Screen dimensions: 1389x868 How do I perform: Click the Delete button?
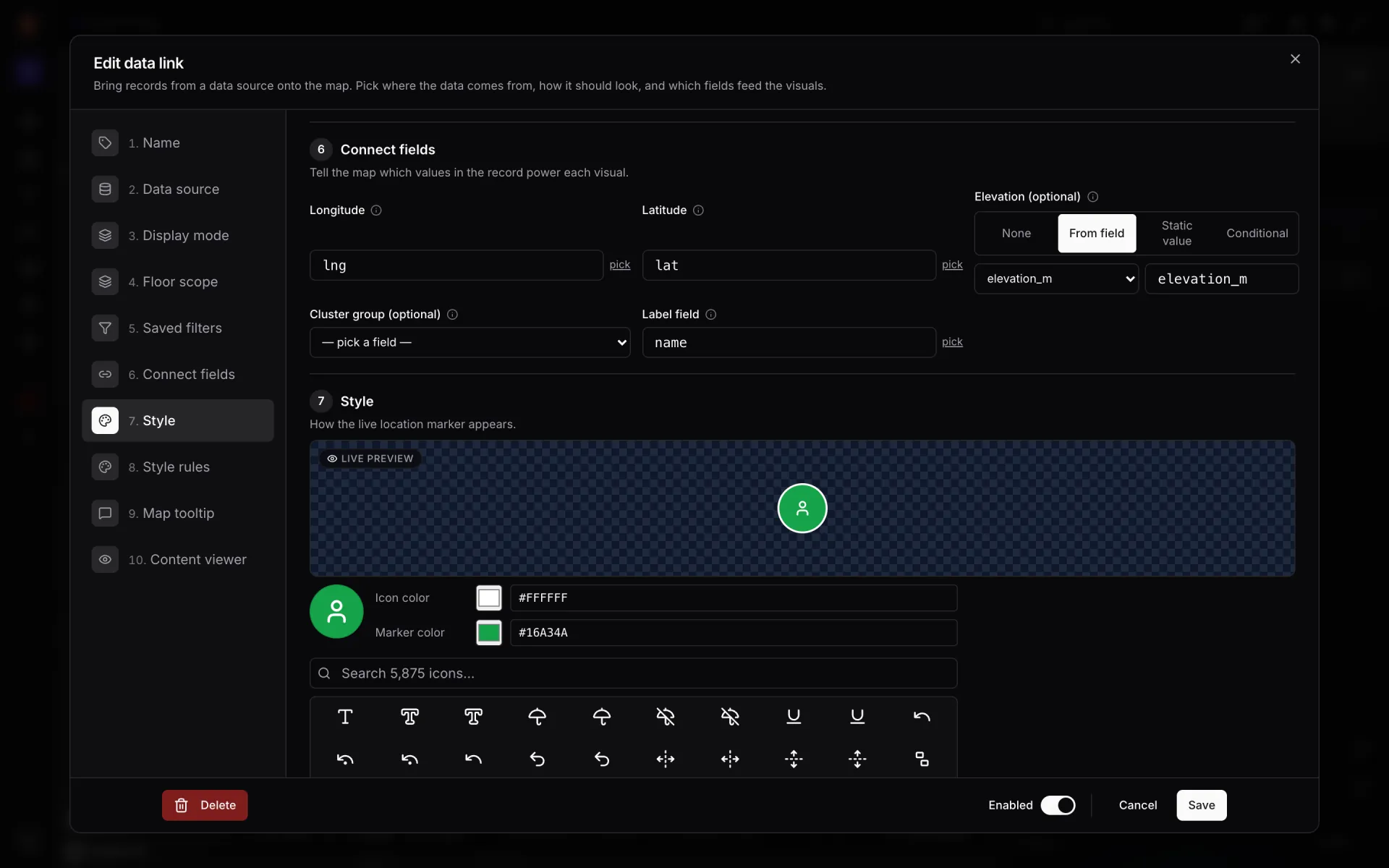[205, 805]
